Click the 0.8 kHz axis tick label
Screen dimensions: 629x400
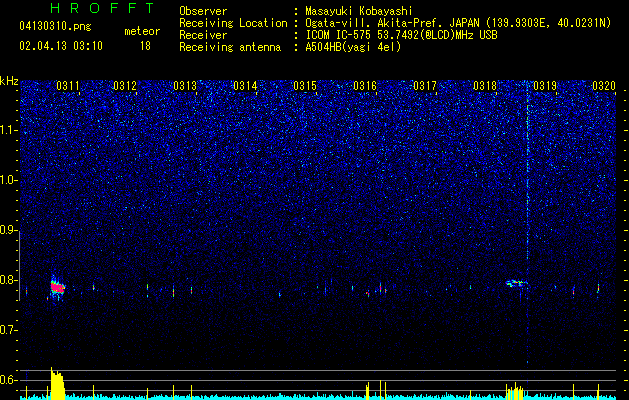pos(9,280)
